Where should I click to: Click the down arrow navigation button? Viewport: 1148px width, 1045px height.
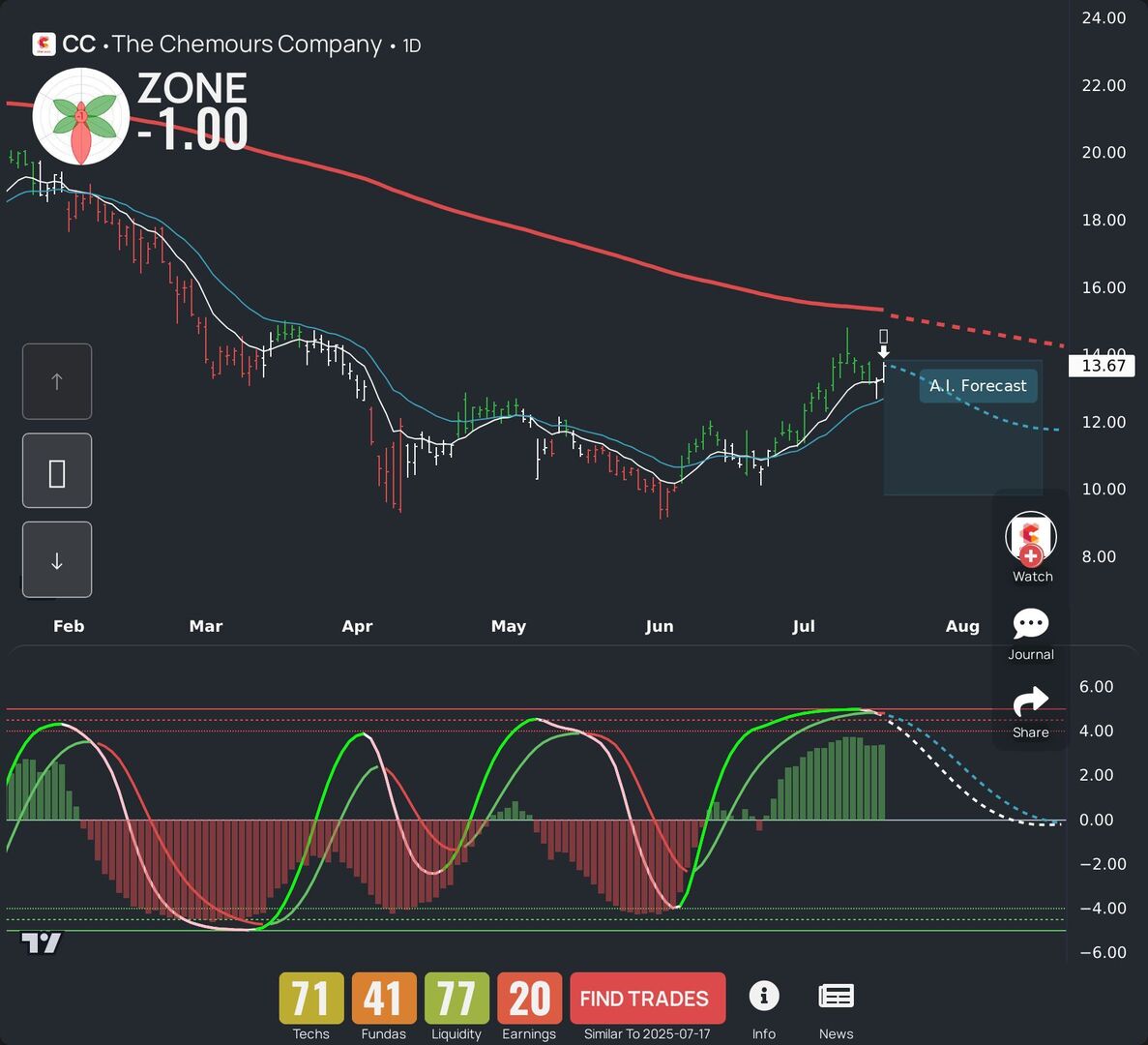[57, 559]
